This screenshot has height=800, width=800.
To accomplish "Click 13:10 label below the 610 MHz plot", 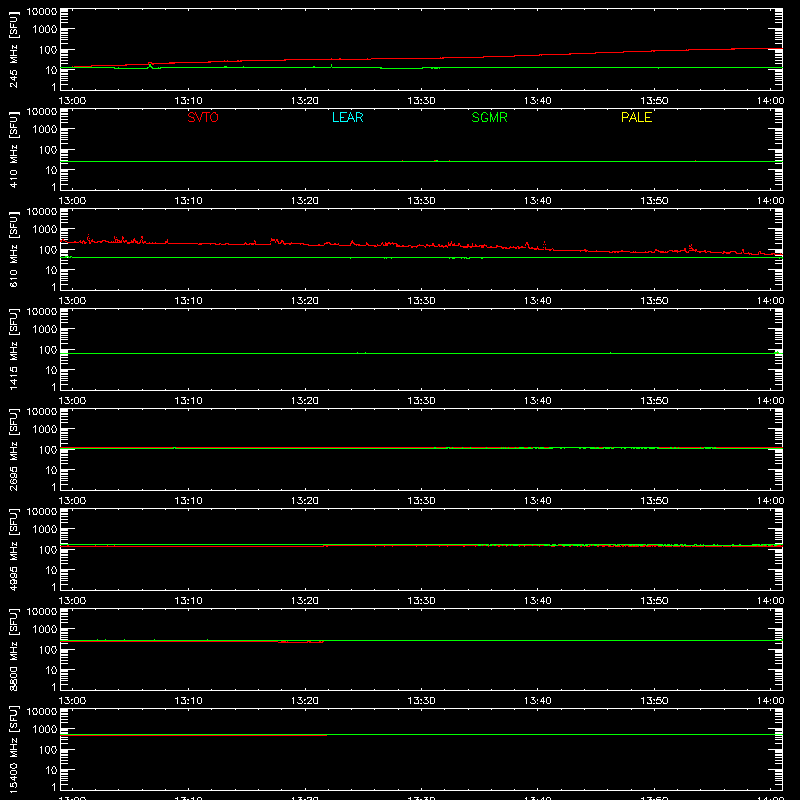I will [x=189, y=301].
